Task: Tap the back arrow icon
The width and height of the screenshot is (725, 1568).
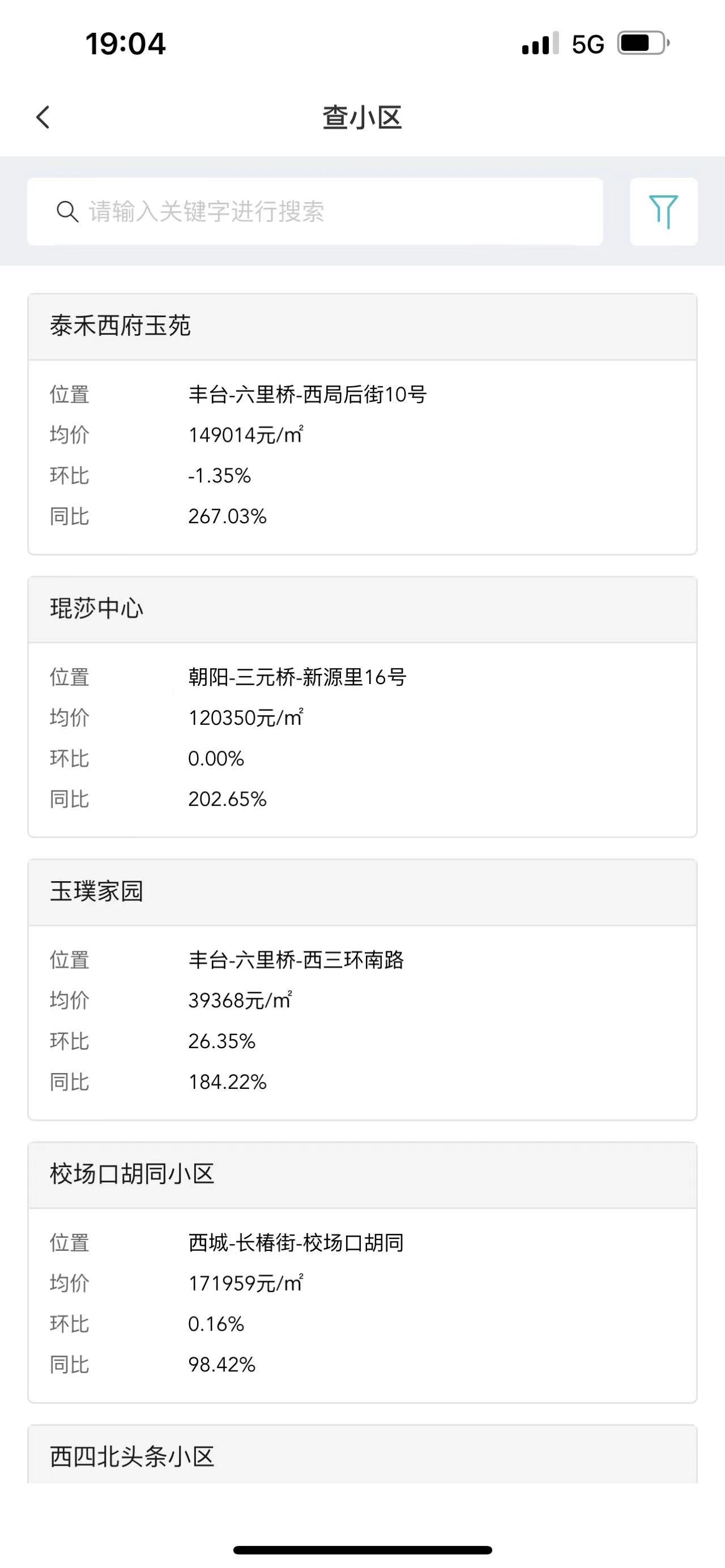Action: [x=42, y=117]
